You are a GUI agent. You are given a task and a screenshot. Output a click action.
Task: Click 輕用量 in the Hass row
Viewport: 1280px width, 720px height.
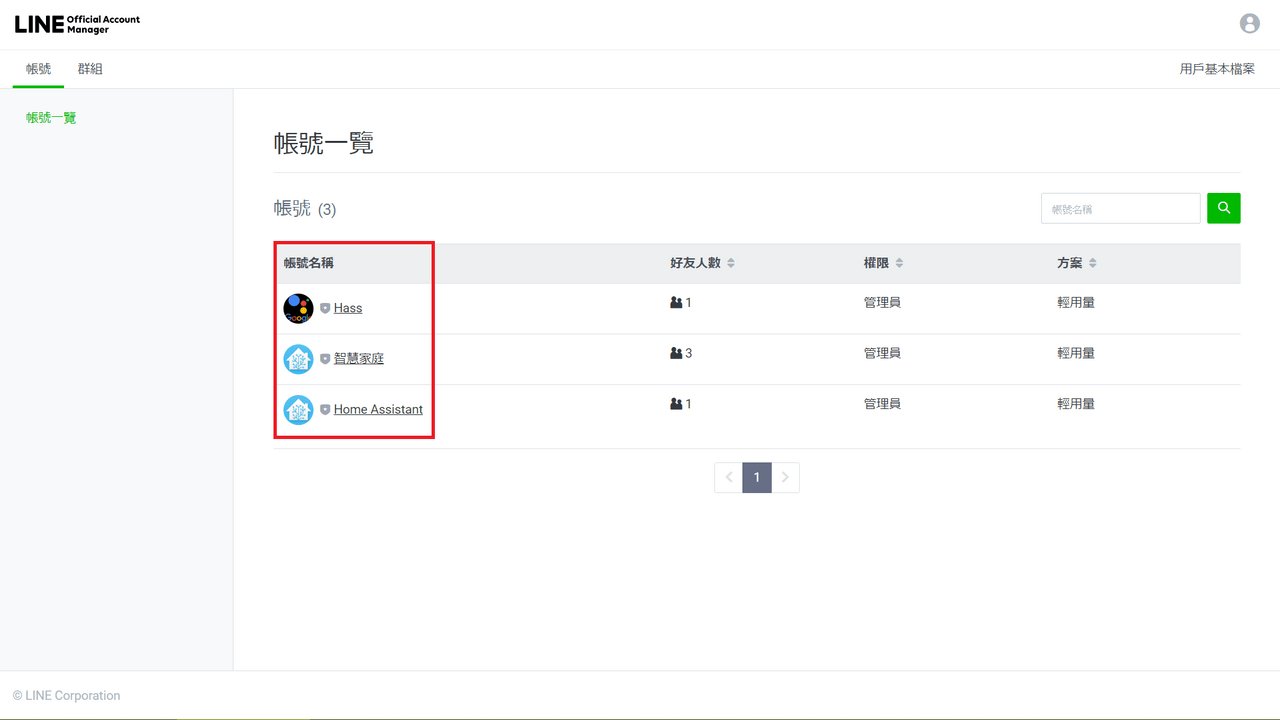click(1076, 302)
